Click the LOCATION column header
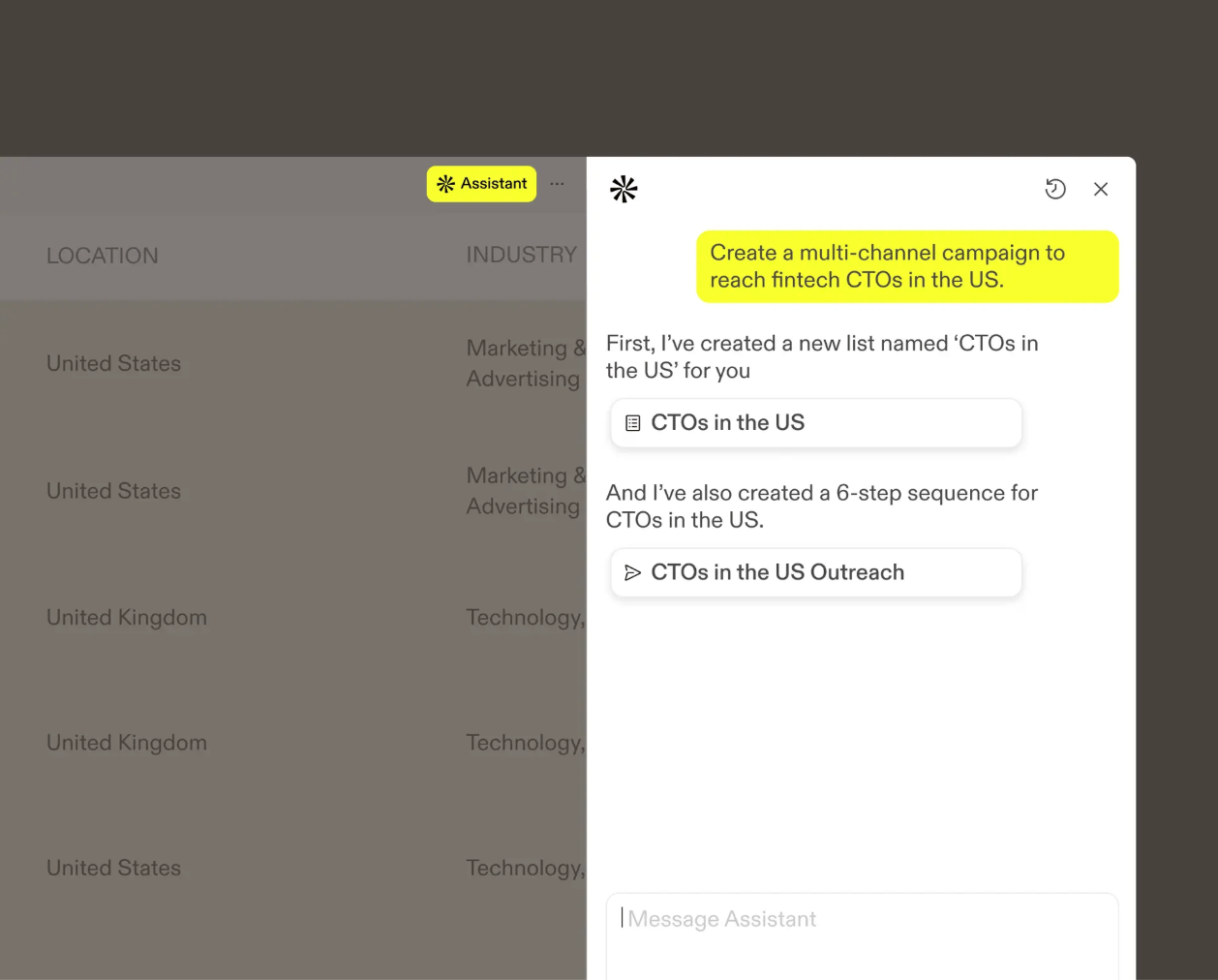1218x980 pixels. (103, 256)
